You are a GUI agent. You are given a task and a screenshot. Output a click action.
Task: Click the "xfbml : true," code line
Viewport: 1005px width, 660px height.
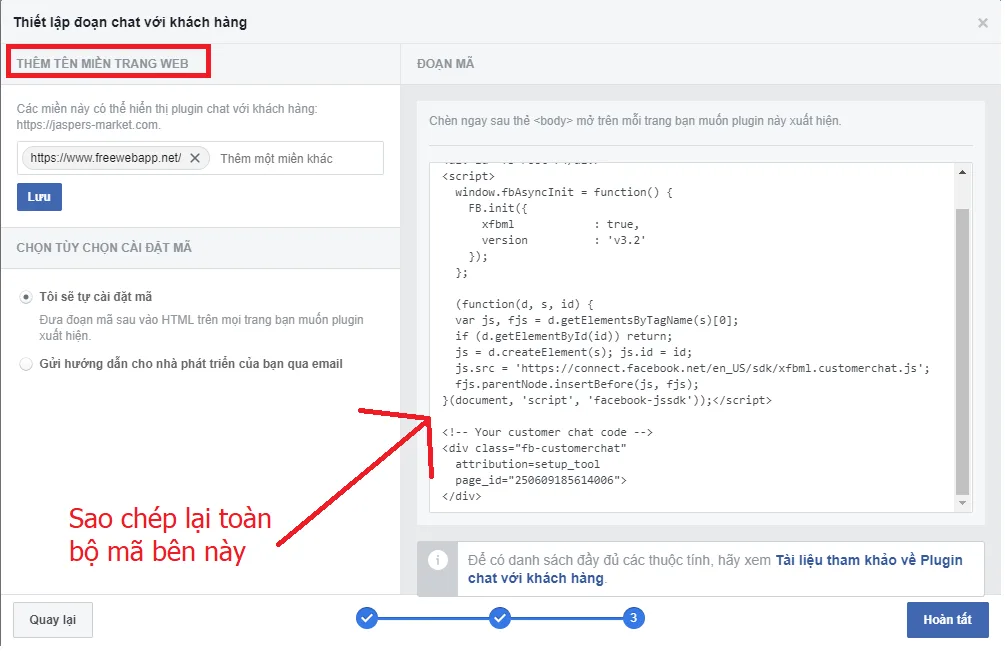tap(560, 224)
